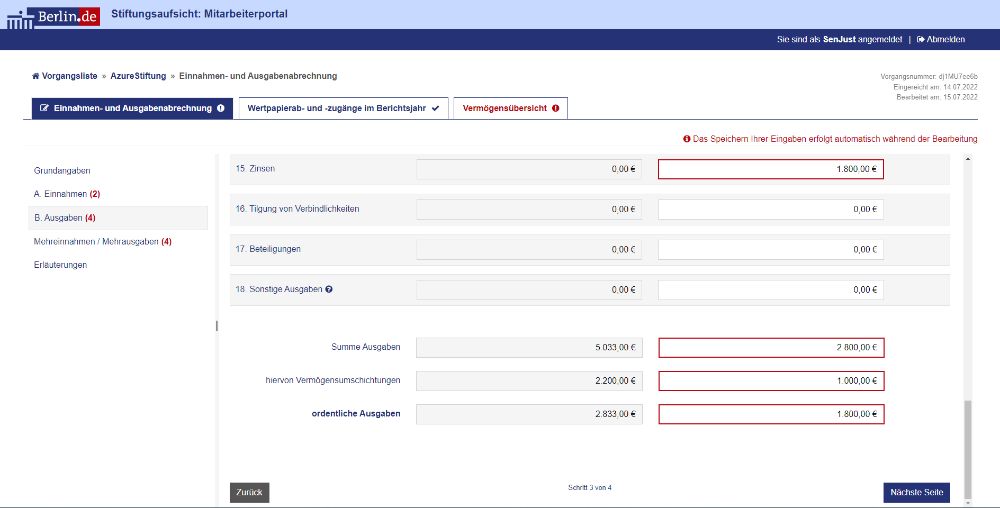1000x508 pixels.
Task: Click the Abmelden logout icon
Action: tap(921, 39)
